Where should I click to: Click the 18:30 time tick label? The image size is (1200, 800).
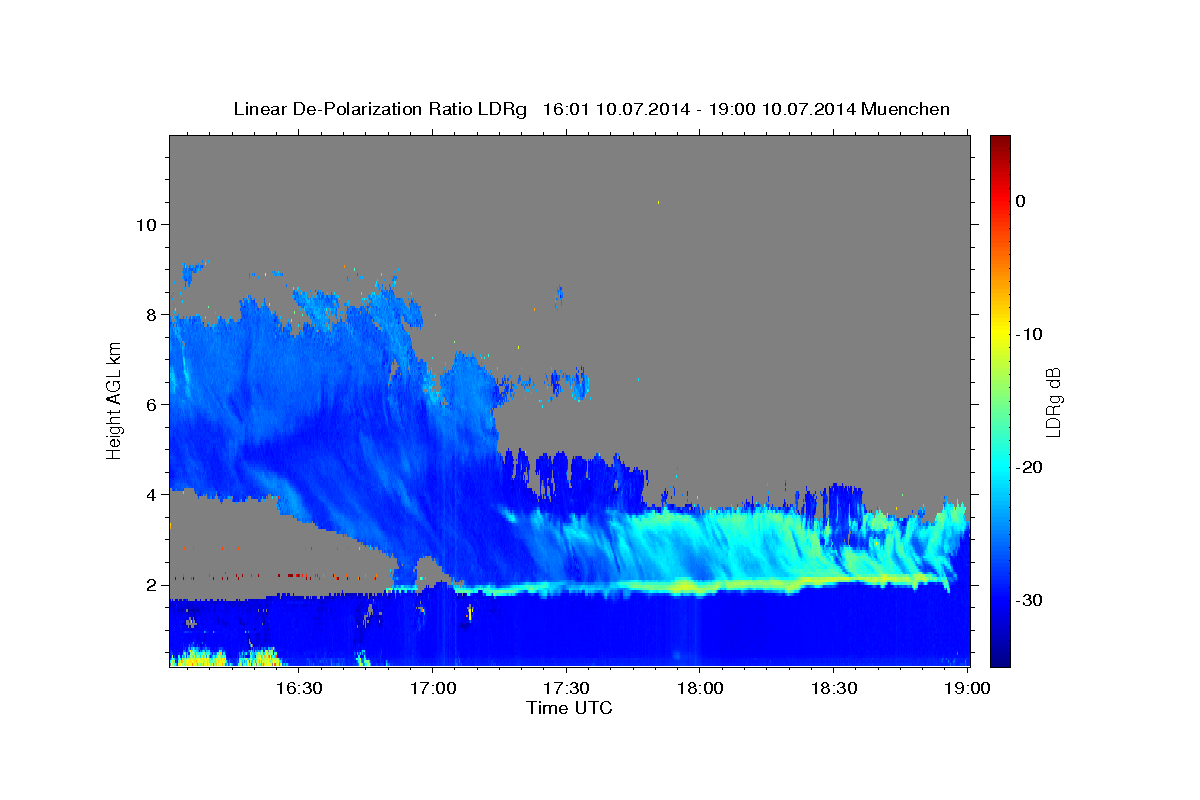[x=833, y=688]
